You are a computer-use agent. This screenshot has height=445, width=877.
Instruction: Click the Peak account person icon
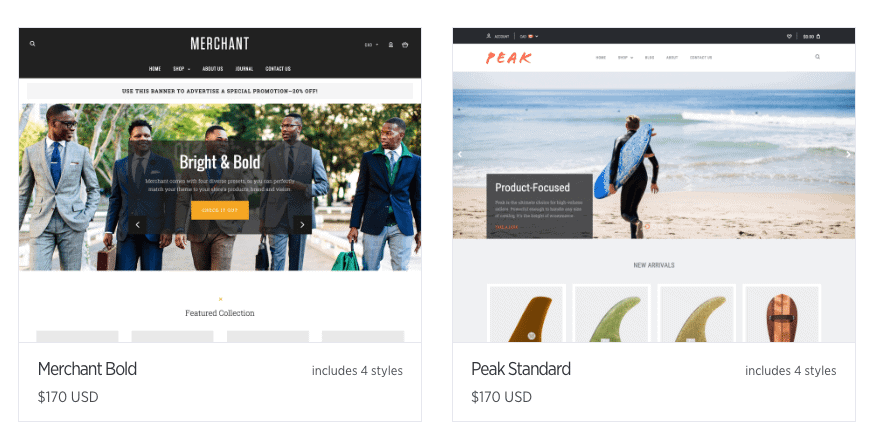point(488,36)
